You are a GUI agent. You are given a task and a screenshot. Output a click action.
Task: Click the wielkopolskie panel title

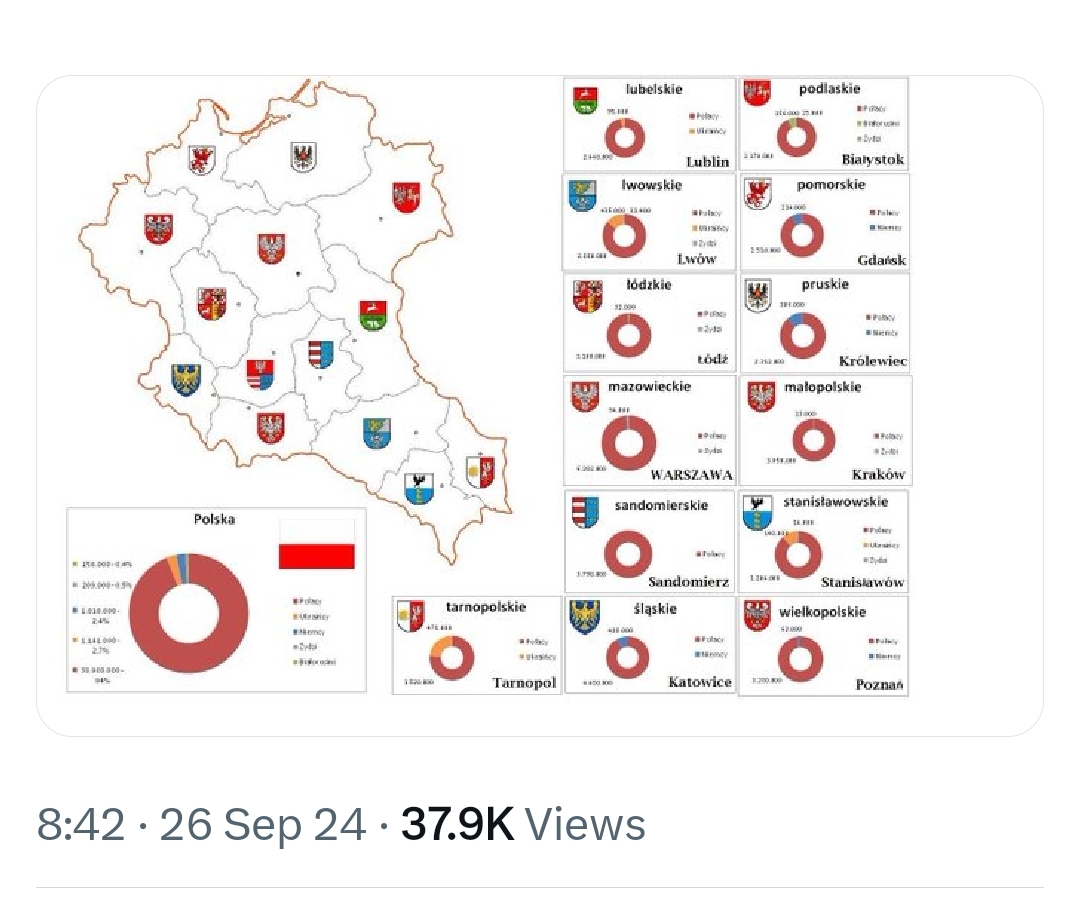(x=822, y=611)
